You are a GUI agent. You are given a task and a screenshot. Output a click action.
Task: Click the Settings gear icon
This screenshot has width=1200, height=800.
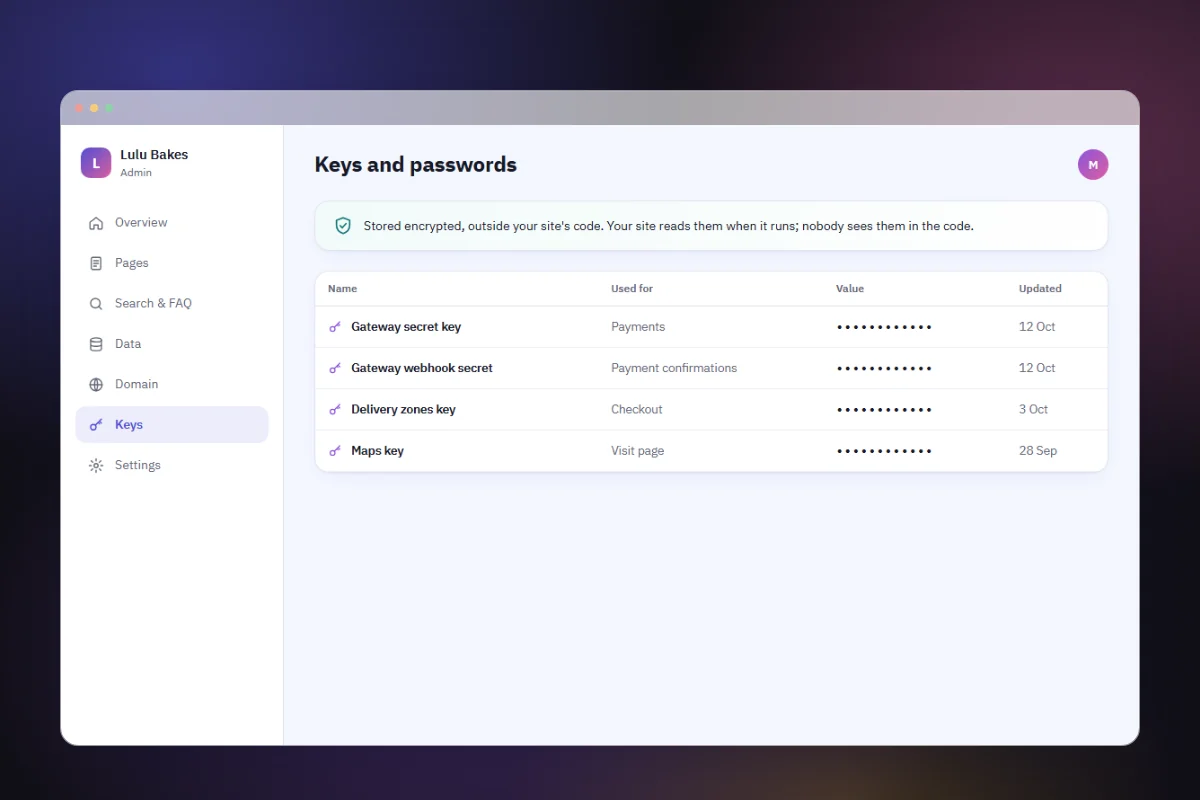point(96,466)
